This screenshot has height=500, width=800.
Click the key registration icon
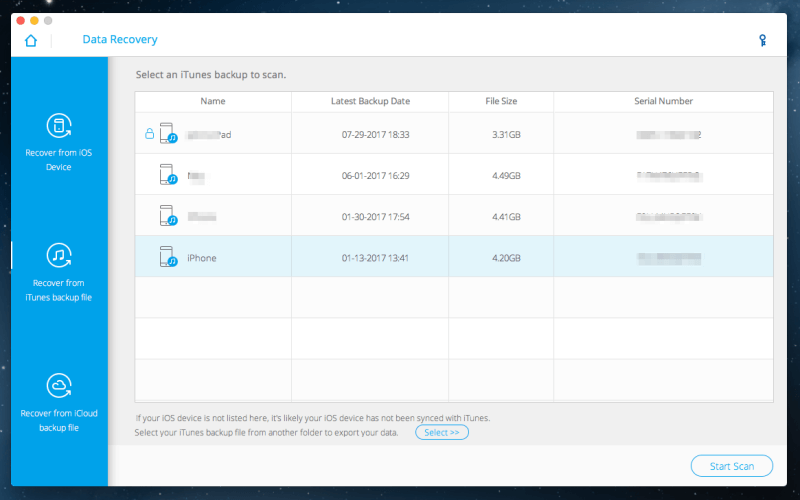(763, 40)
